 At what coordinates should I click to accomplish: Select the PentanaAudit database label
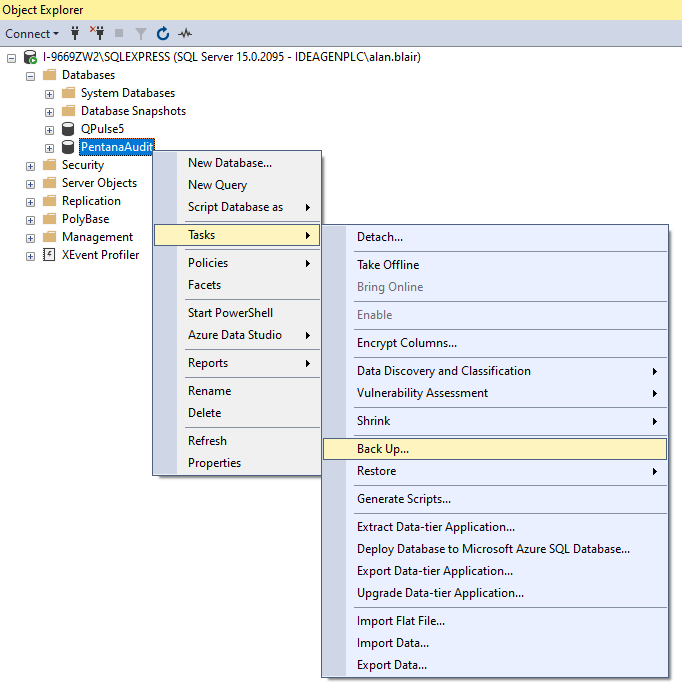coord(117,147)
